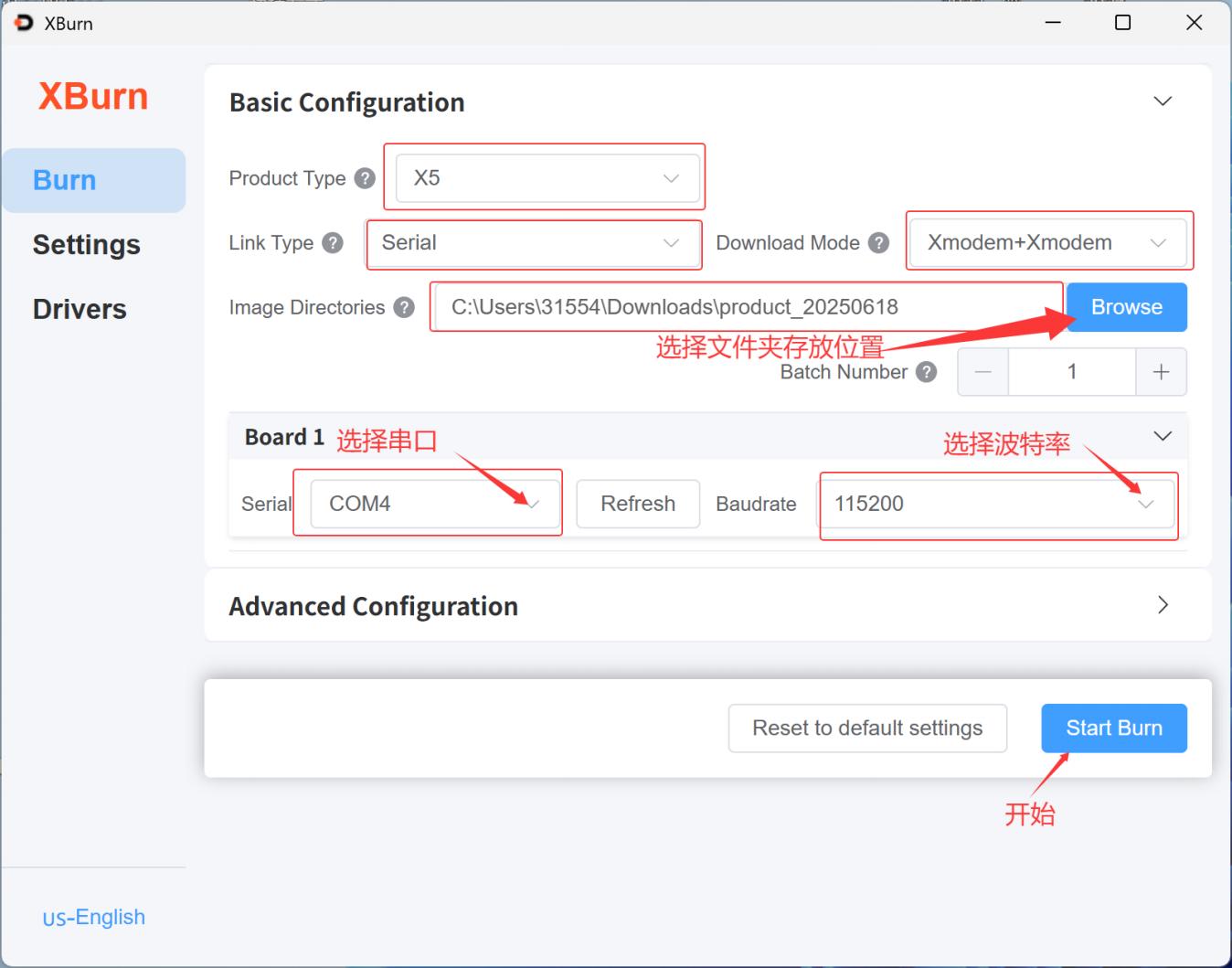1232x968 pixels.
Task: Click the Product Type help icon
Action: pos(365,178)
